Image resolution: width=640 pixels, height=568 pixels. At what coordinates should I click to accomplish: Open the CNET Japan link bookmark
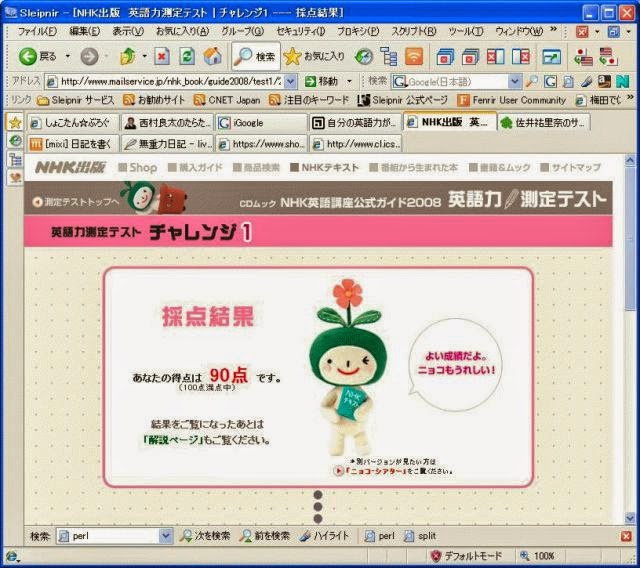point(227,100)
